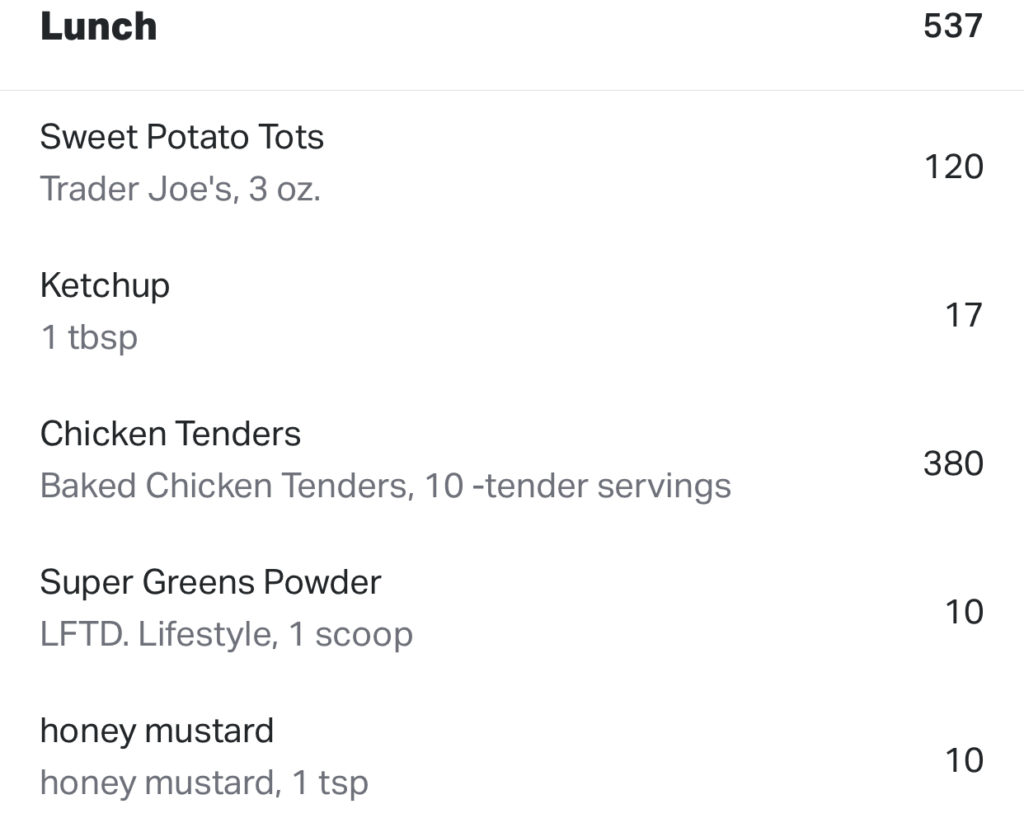1024x818 pixels.
Task: Select the Lunch total calories 537
Action: click(953, 26)
